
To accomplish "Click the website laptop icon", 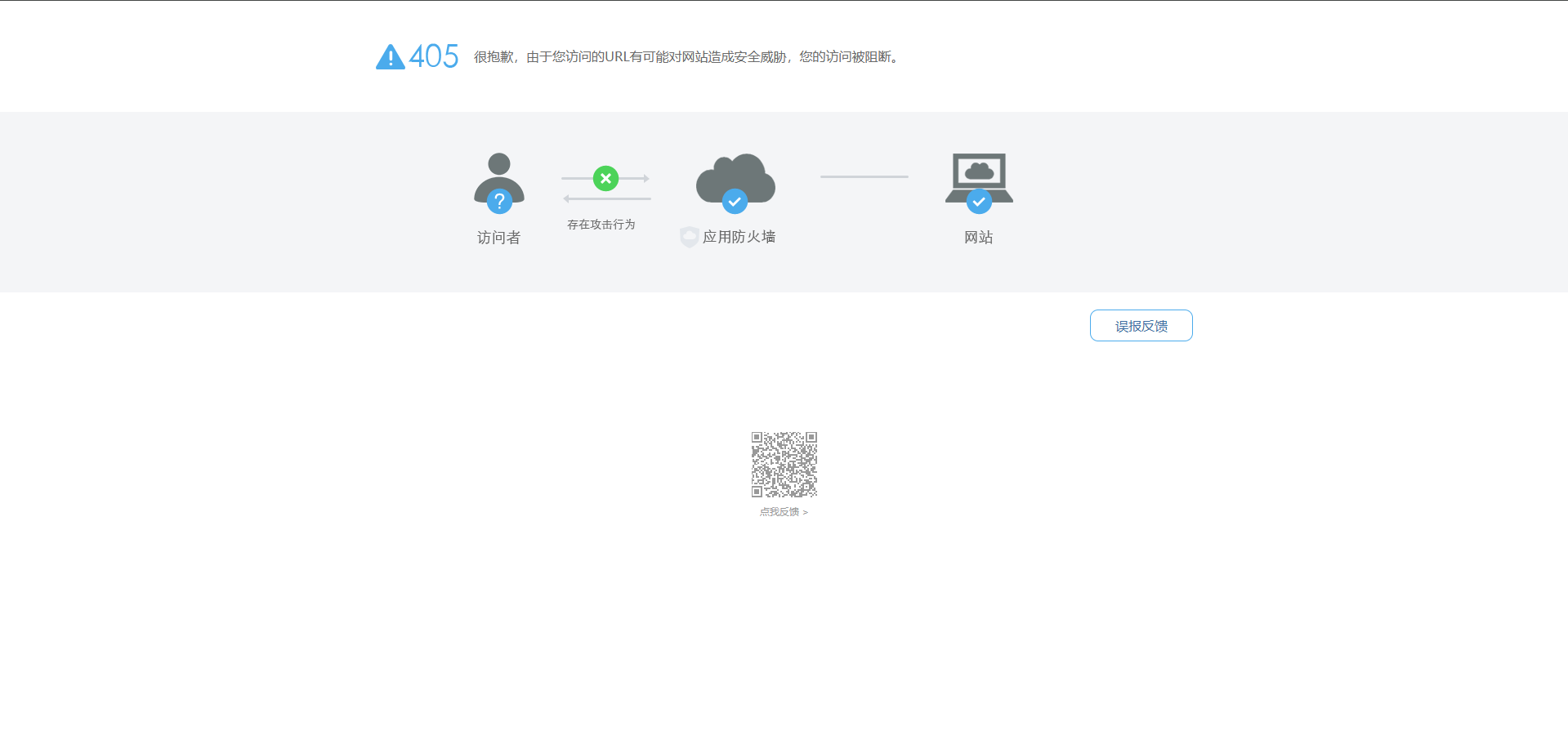I will point(979,178).
